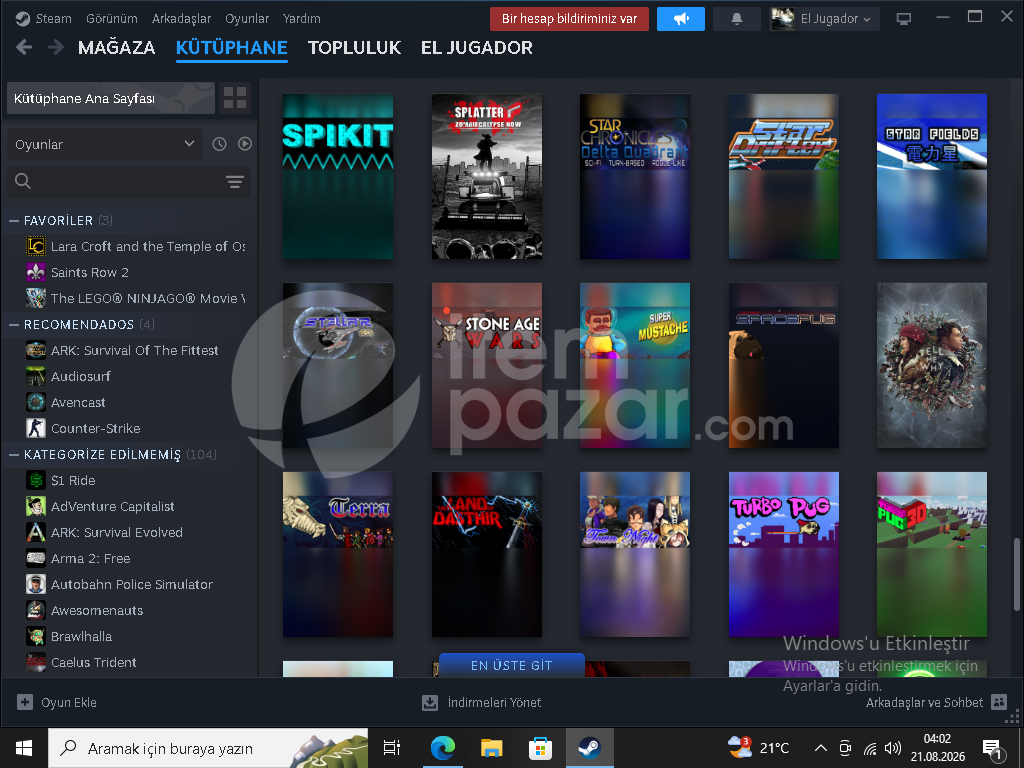
Task: Select the Super Mustache cover
Action: [x=635, y=365]
